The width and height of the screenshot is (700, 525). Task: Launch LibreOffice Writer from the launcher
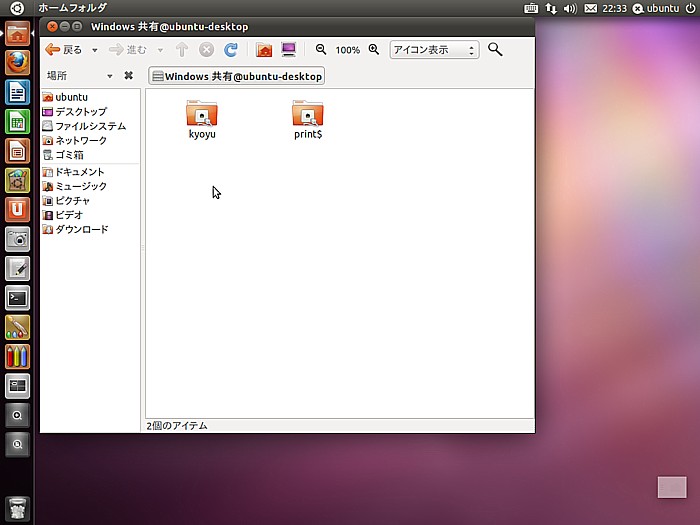click(x=17, y=92)
